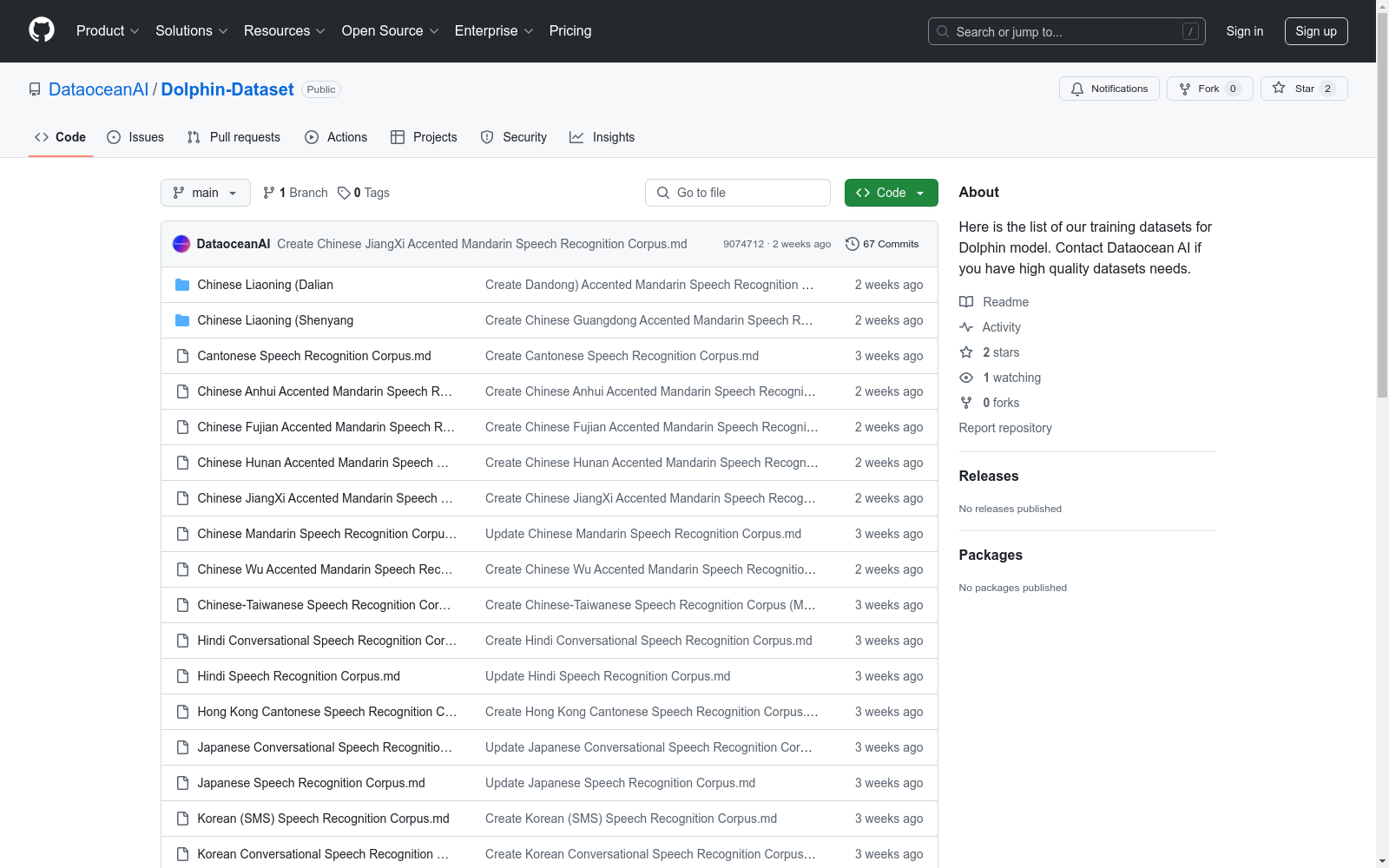Click the Readme book icon in About
This screenshot has height=868, width=1389.
[x=966, y=302]
